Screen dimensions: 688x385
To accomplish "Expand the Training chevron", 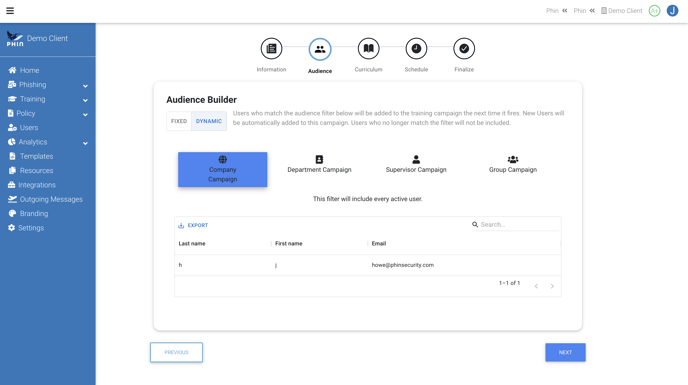I will click(x=85, y=101).
